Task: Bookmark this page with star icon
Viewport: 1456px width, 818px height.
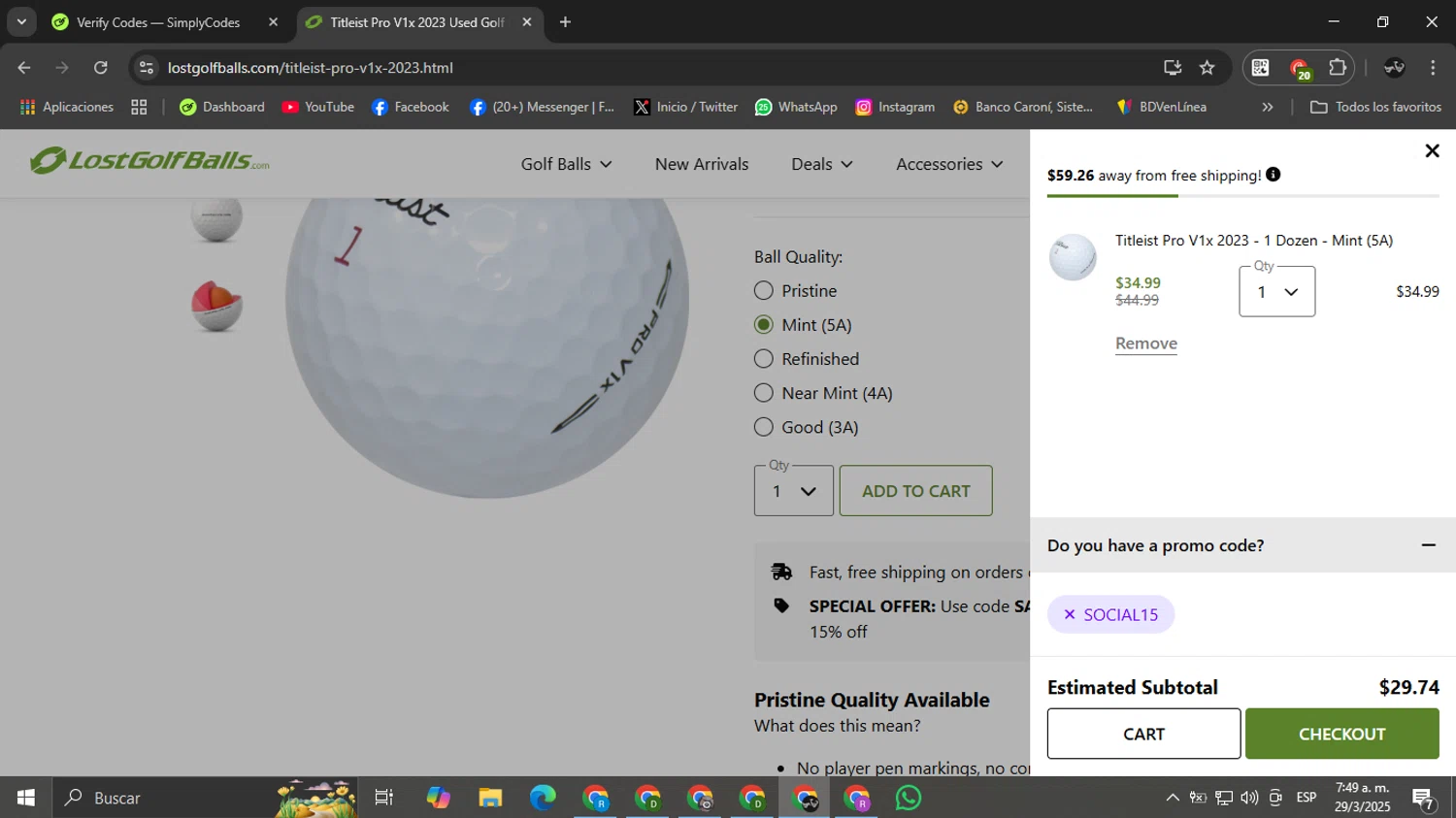Action: pos(1207,67)
